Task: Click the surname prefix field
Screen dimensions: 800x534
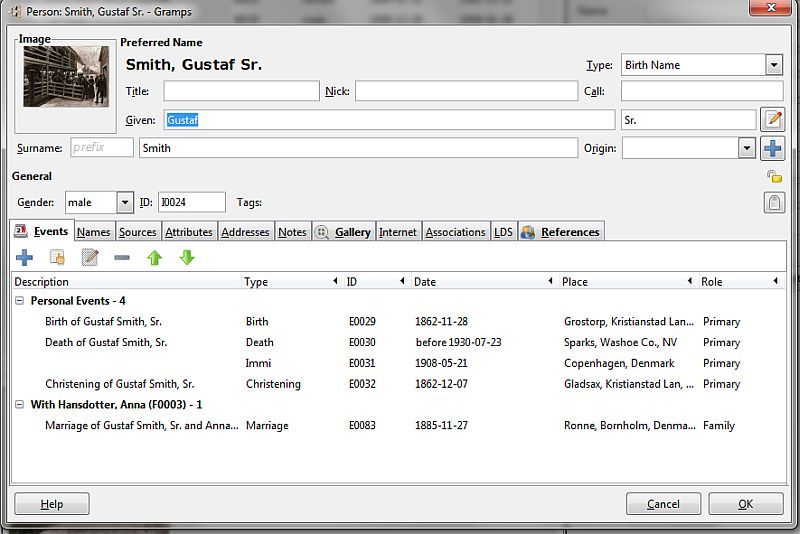Action: pos(102,147)
